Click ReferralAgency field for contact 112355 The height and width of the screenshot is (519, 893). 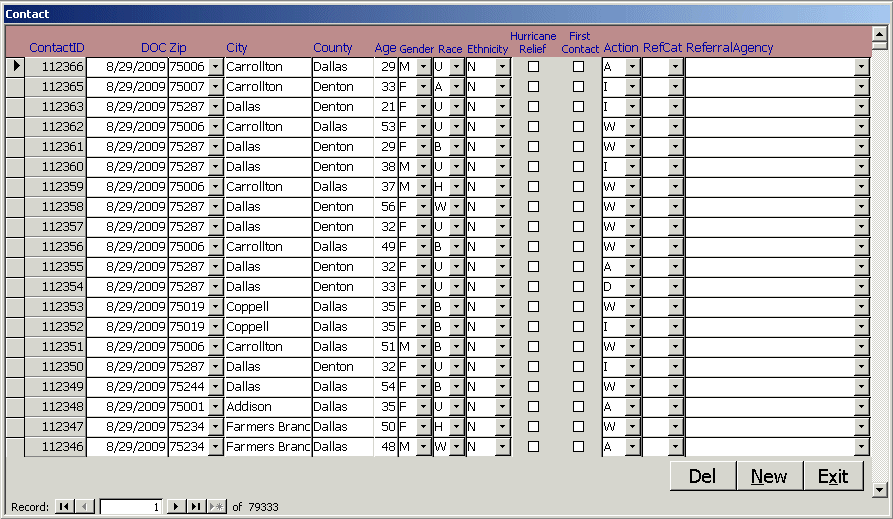[x=770, y=267]
